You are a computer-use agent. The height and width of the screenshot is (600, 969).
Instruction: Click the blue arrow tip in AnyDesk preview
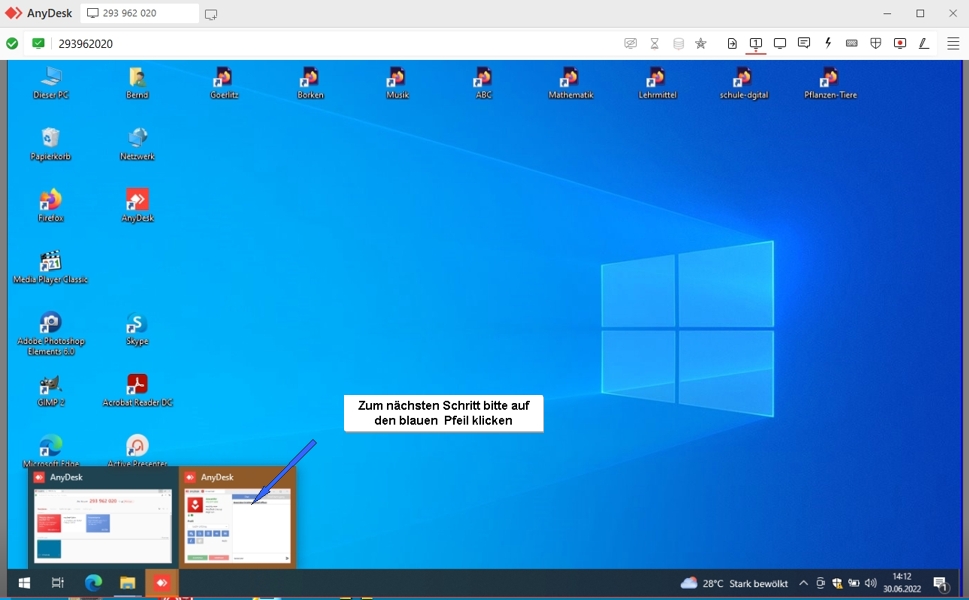(x=253, y=502)
